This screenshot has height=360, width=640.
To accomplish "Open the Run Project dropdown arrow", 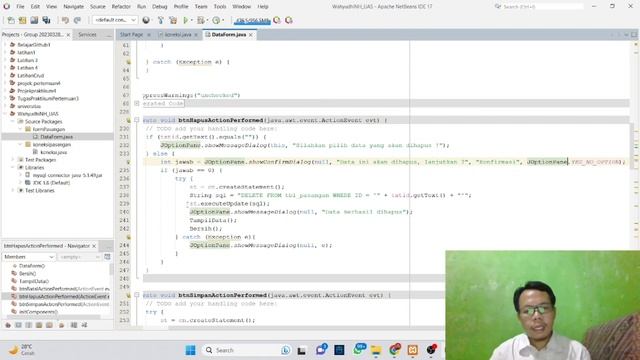I will coord(192,20).
